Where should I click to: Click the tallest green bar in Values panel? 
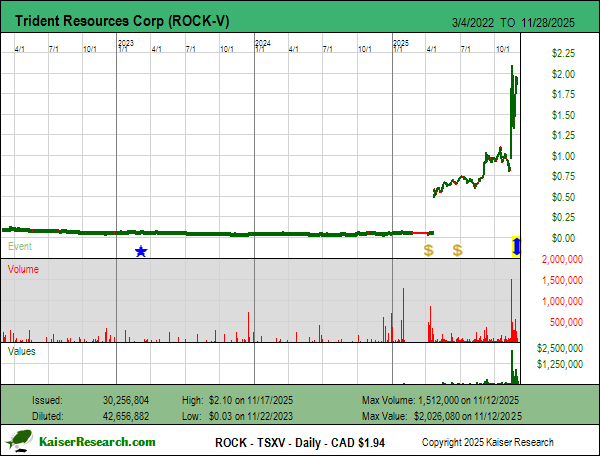click(x=512, y=367)
